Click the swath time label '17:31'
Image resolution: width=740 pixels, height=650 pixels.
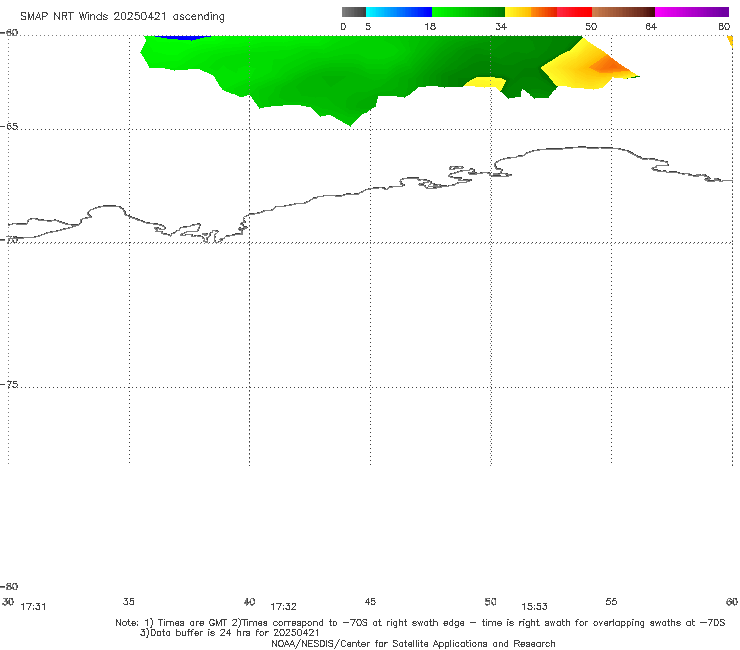click(x=34, y=607)
